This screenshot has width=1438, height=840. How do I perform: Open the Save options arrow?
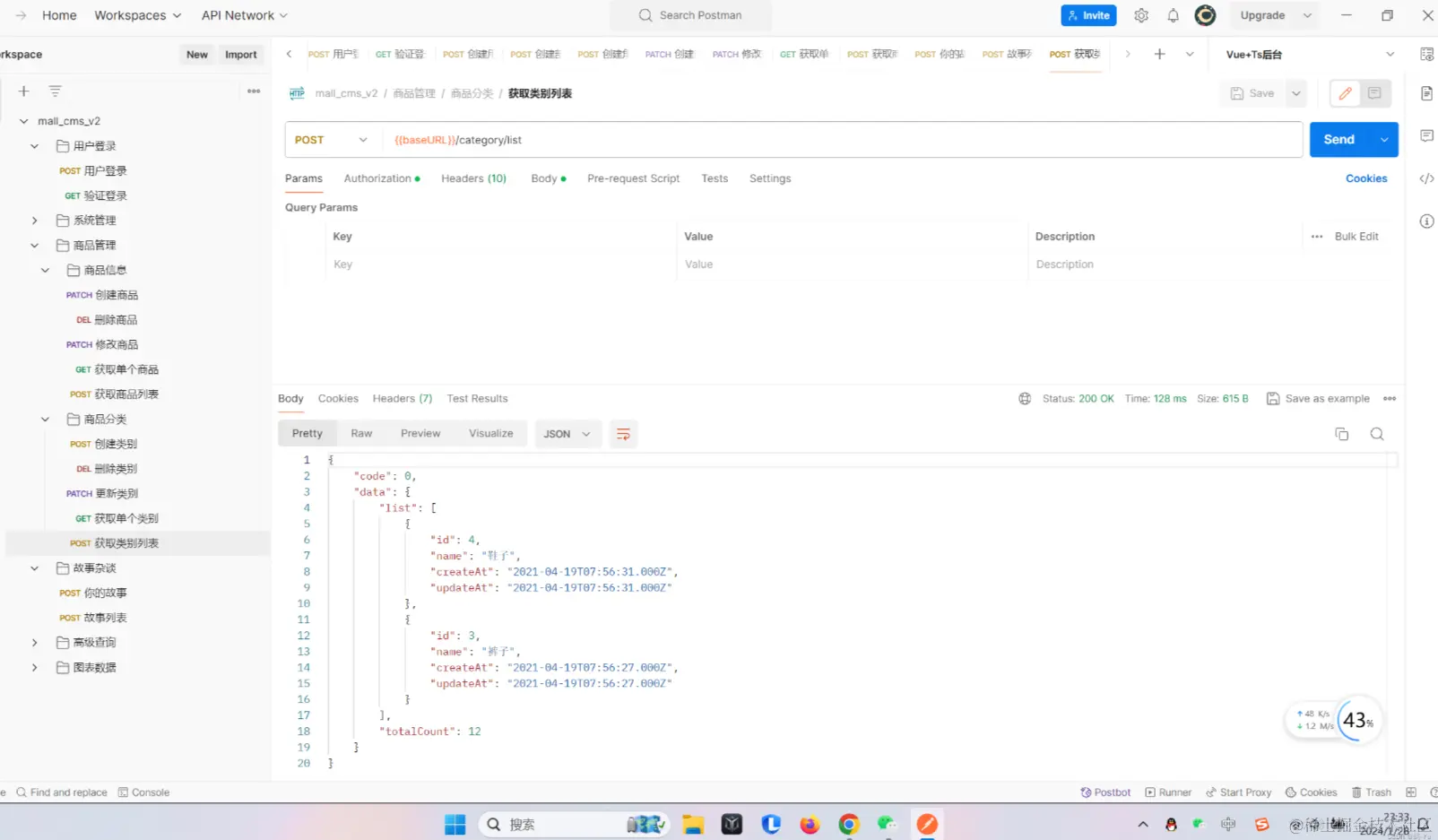pos(1296,93)
